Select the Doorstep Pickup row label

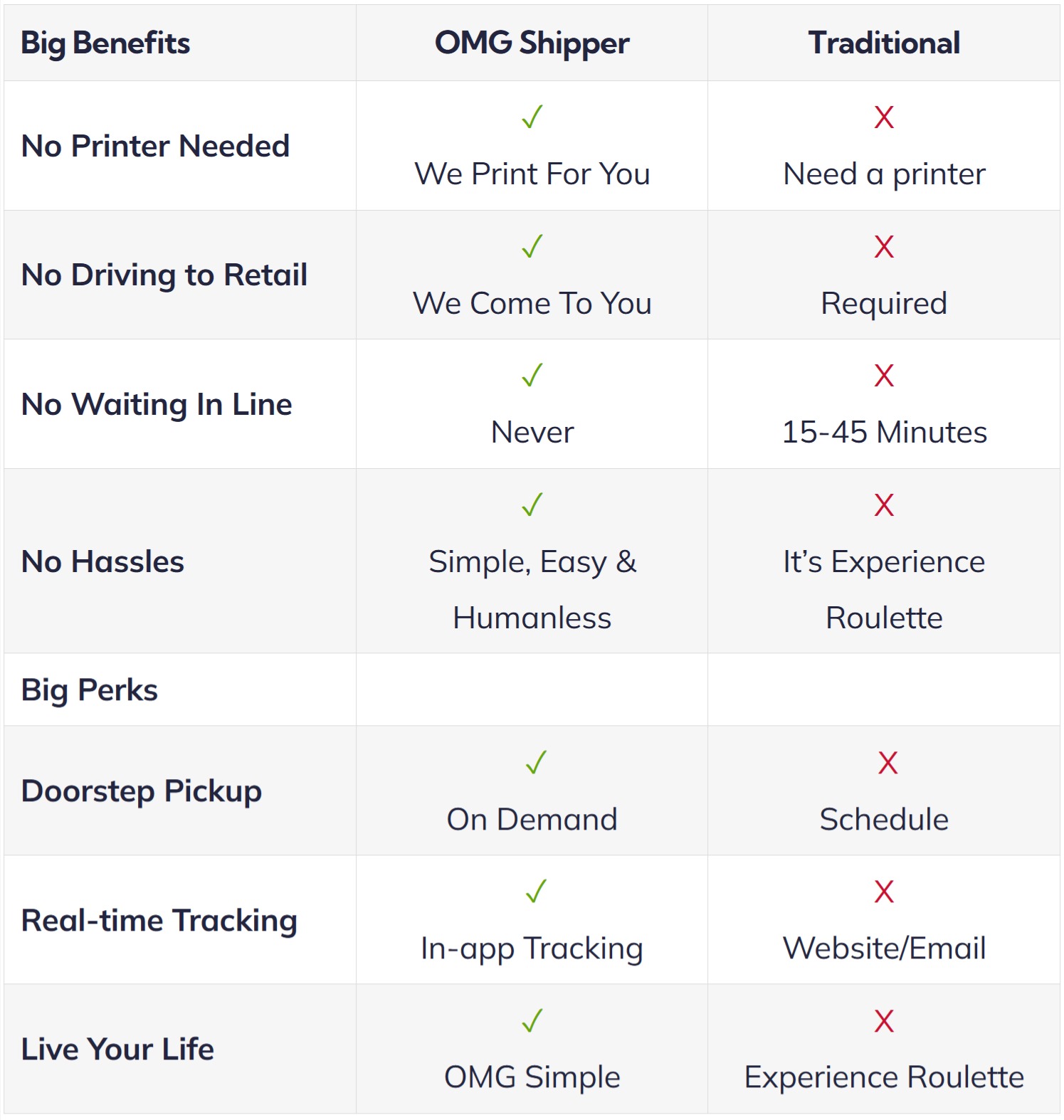point(142,791)
